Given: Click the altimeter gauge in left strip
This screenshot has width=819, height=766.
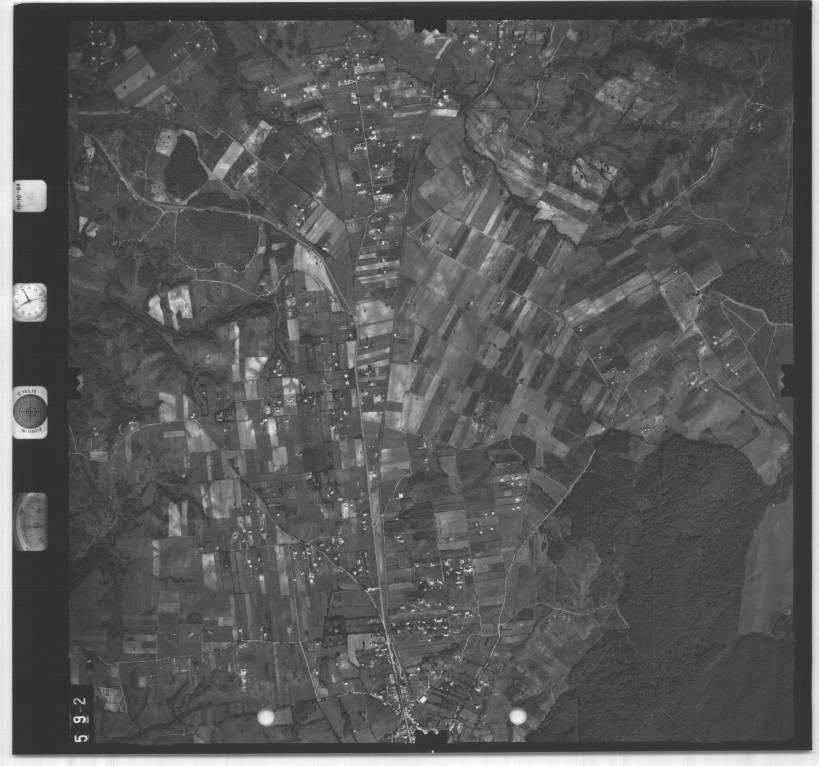Looking at the screenshot, I should tap(30, 521).
